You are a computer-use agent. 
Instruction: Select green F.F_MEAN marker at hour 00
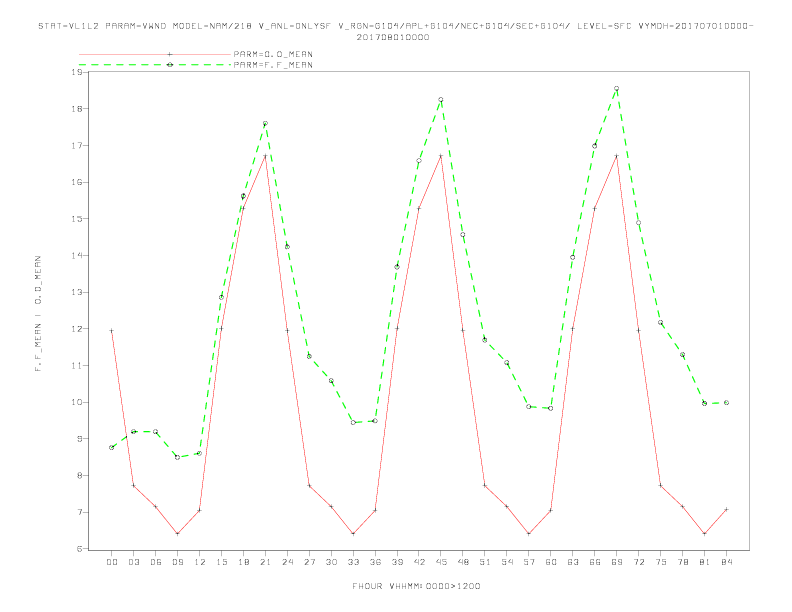pos(112,448)
